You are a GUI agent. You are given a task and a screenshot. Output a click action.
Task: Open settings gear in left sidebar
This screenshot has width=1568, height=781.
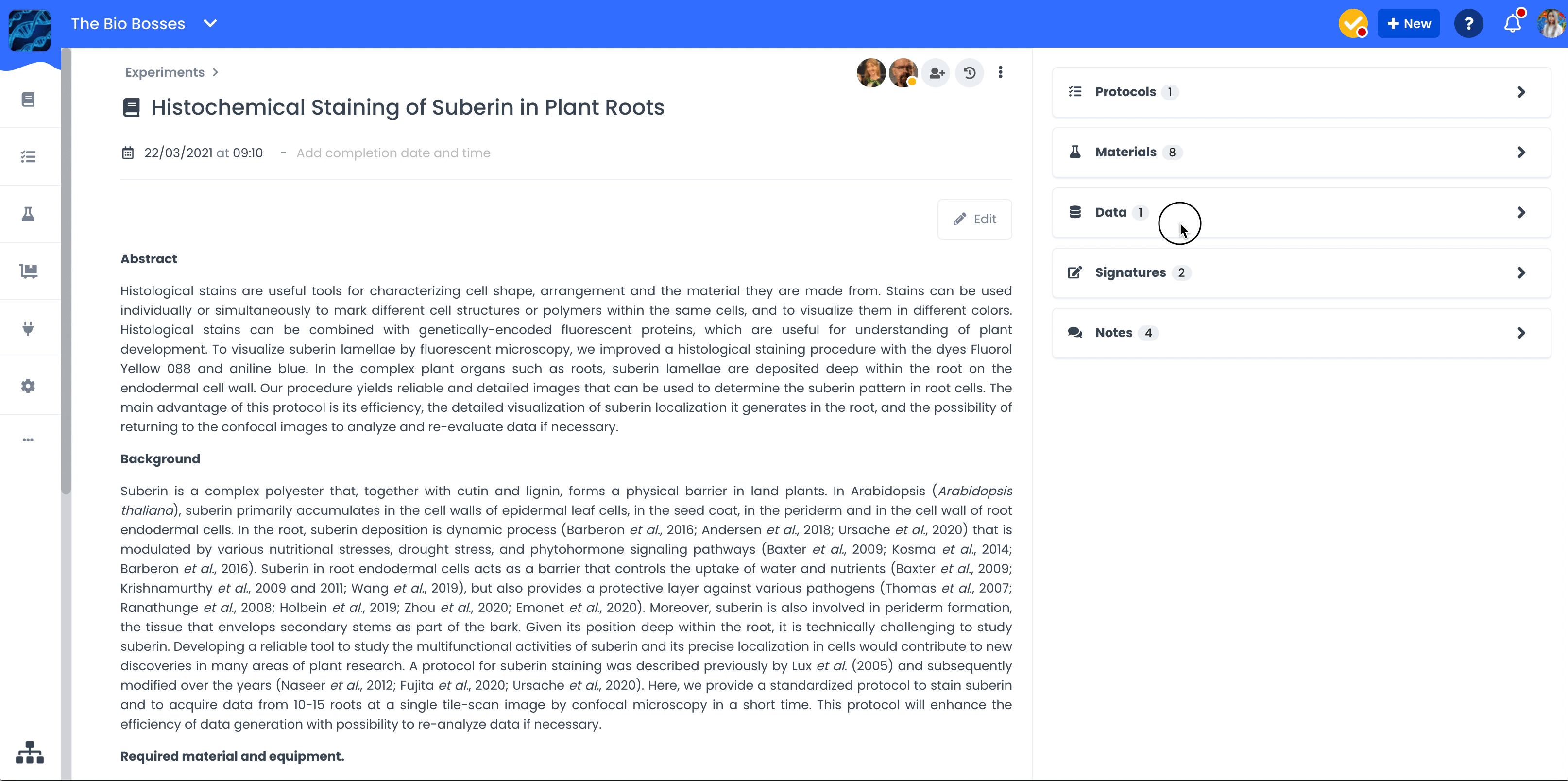28,386
